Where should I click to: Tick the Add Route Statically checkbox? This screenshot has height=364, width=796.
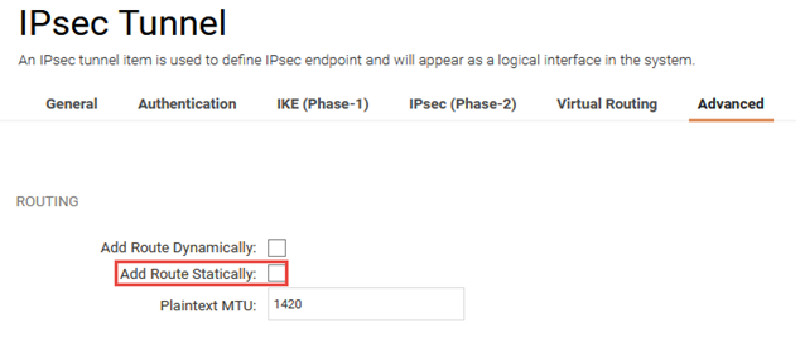point(277,274)
